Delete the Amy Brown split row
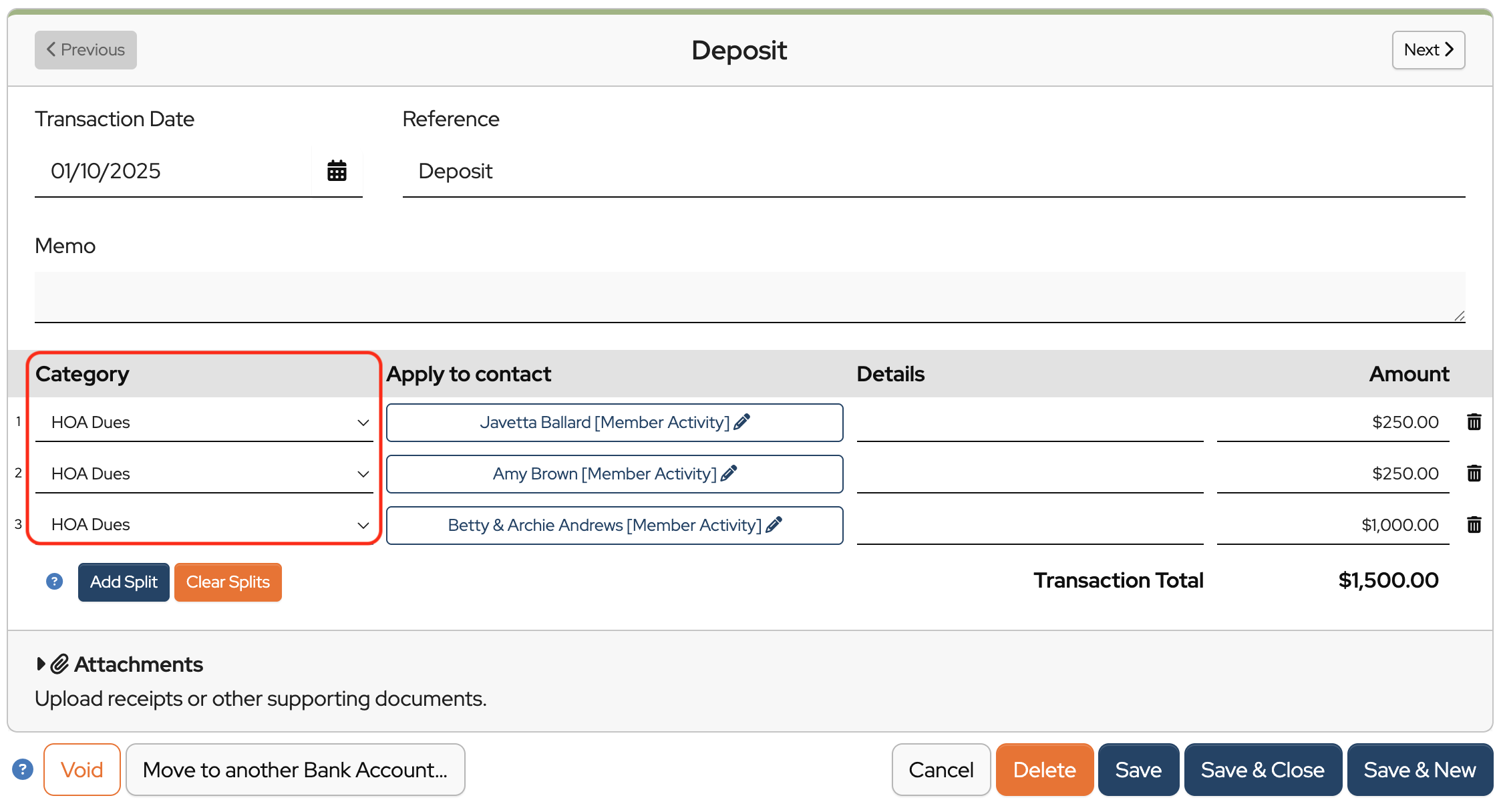The height and width of the screenshot is (812, 1499). coord(1474,473)
